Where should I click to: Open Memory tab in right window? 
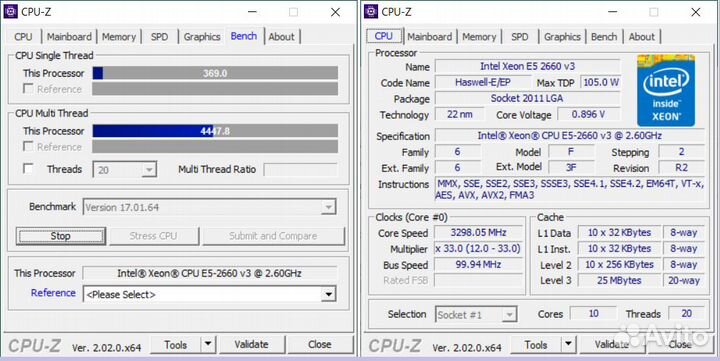tap(479, 37)
